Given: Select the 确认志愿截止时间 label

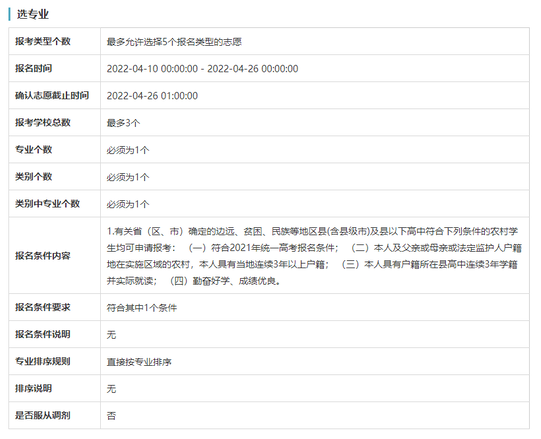Looking at the screenshot, I should tap(52, 95).
